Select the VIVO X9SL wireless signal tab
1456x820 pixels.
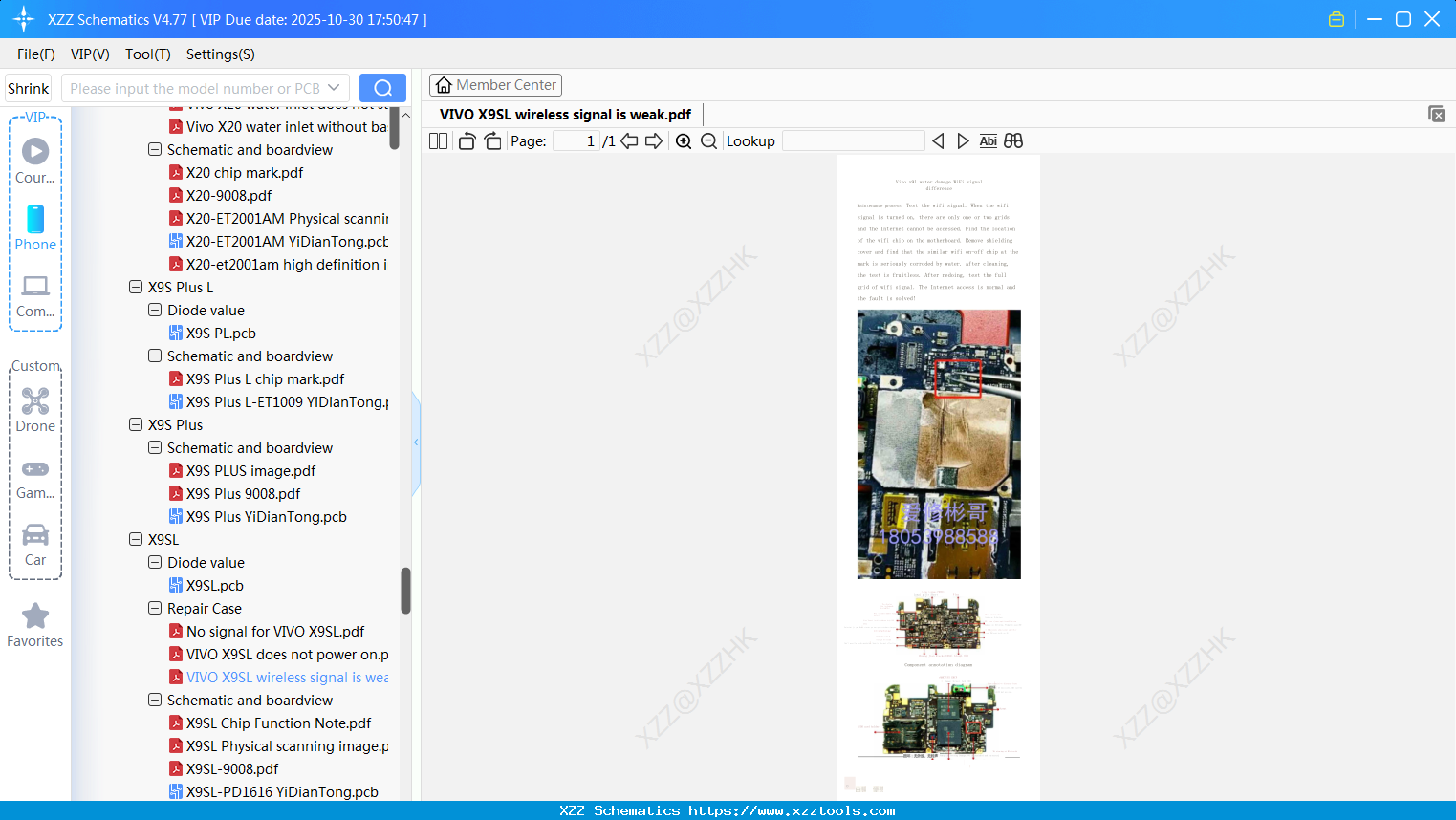coord(565,115)
